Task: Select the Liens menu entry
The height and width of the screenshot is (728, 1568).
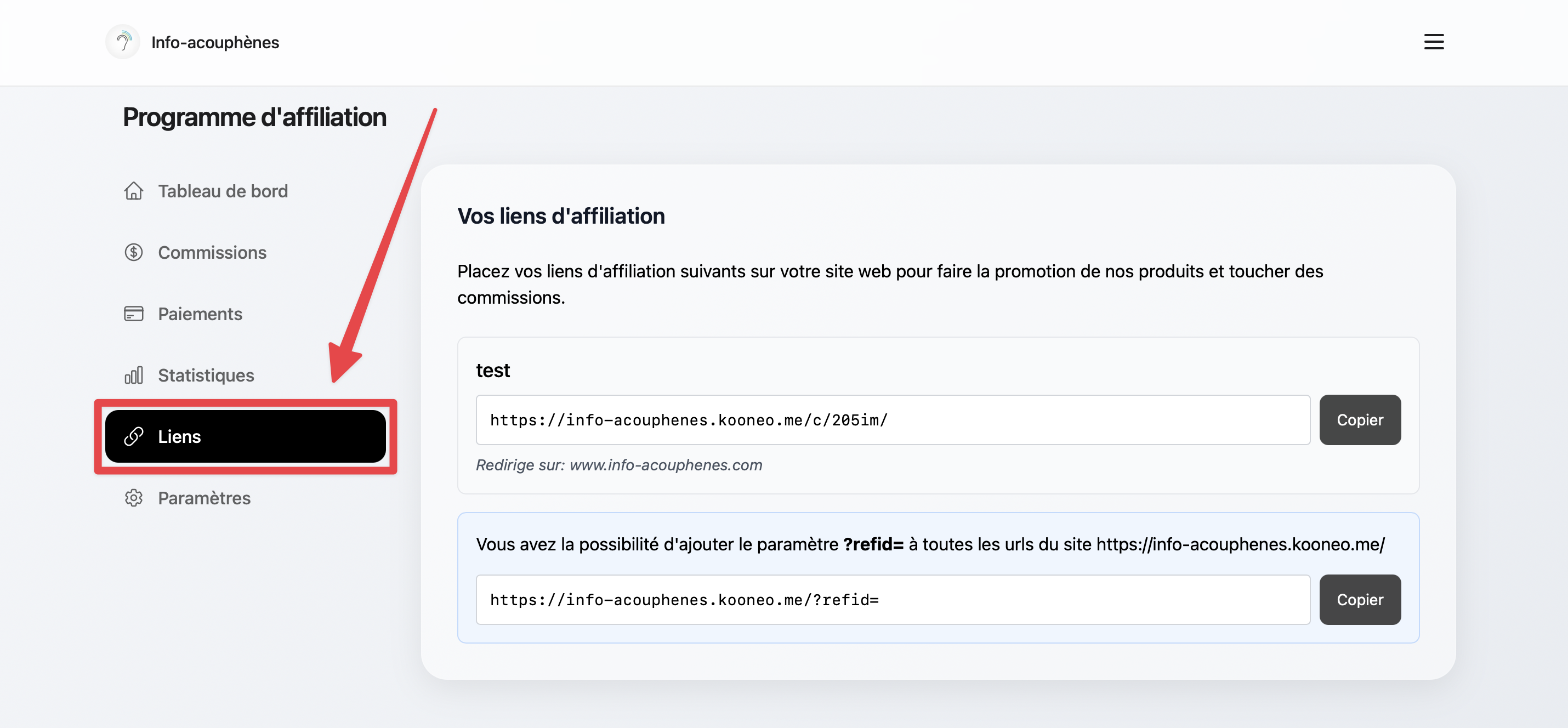Action: pos(245,436)
